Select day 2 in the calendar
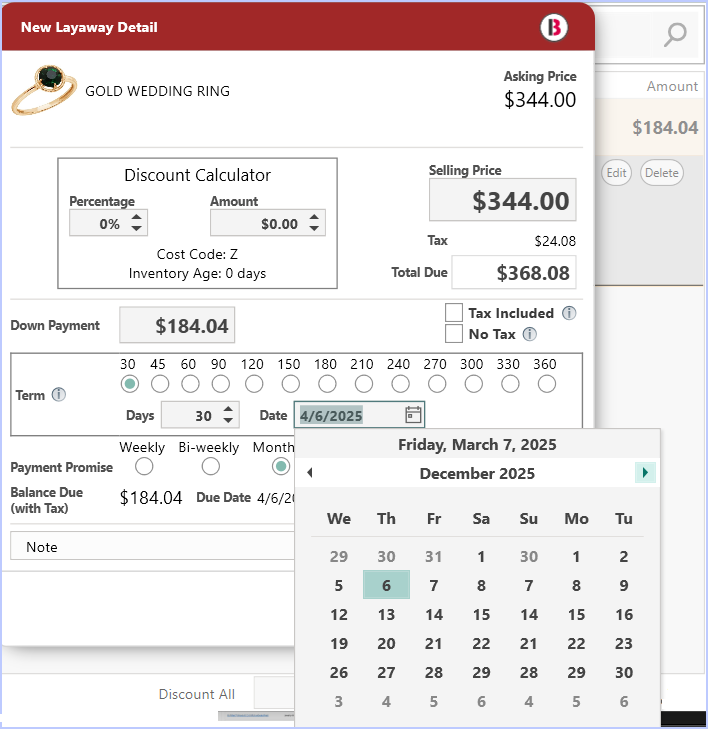708x729 pixels. (624, 556)
